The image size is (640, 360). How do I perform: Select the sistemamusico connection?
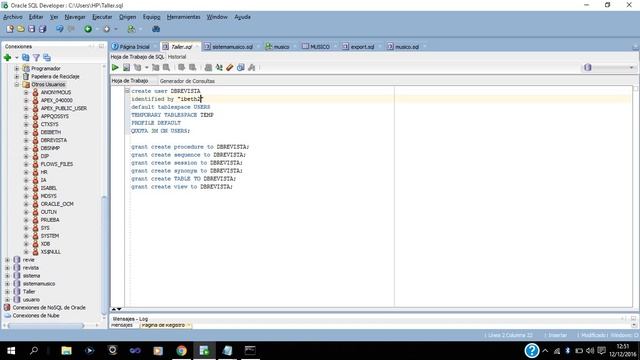39,284
